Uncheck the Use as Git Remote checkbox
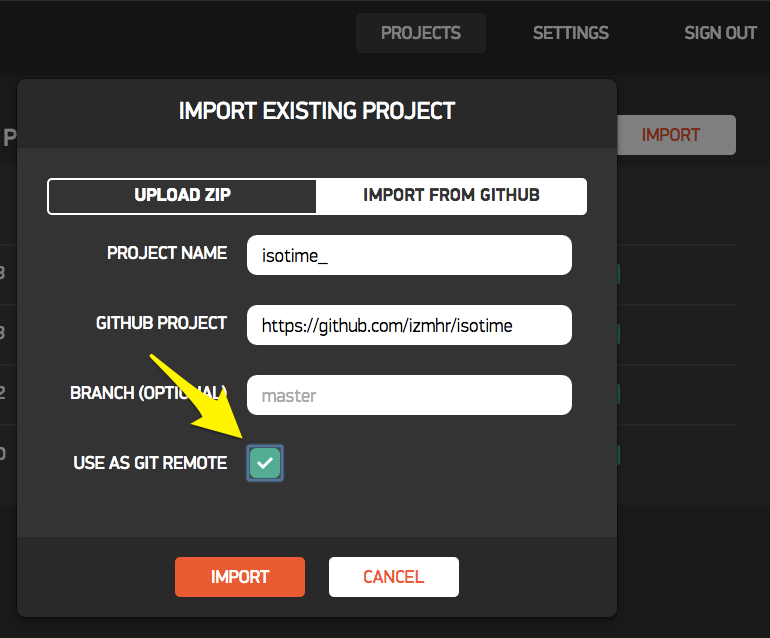The height and width of the screenshot is (638, 770). point(265,463)
